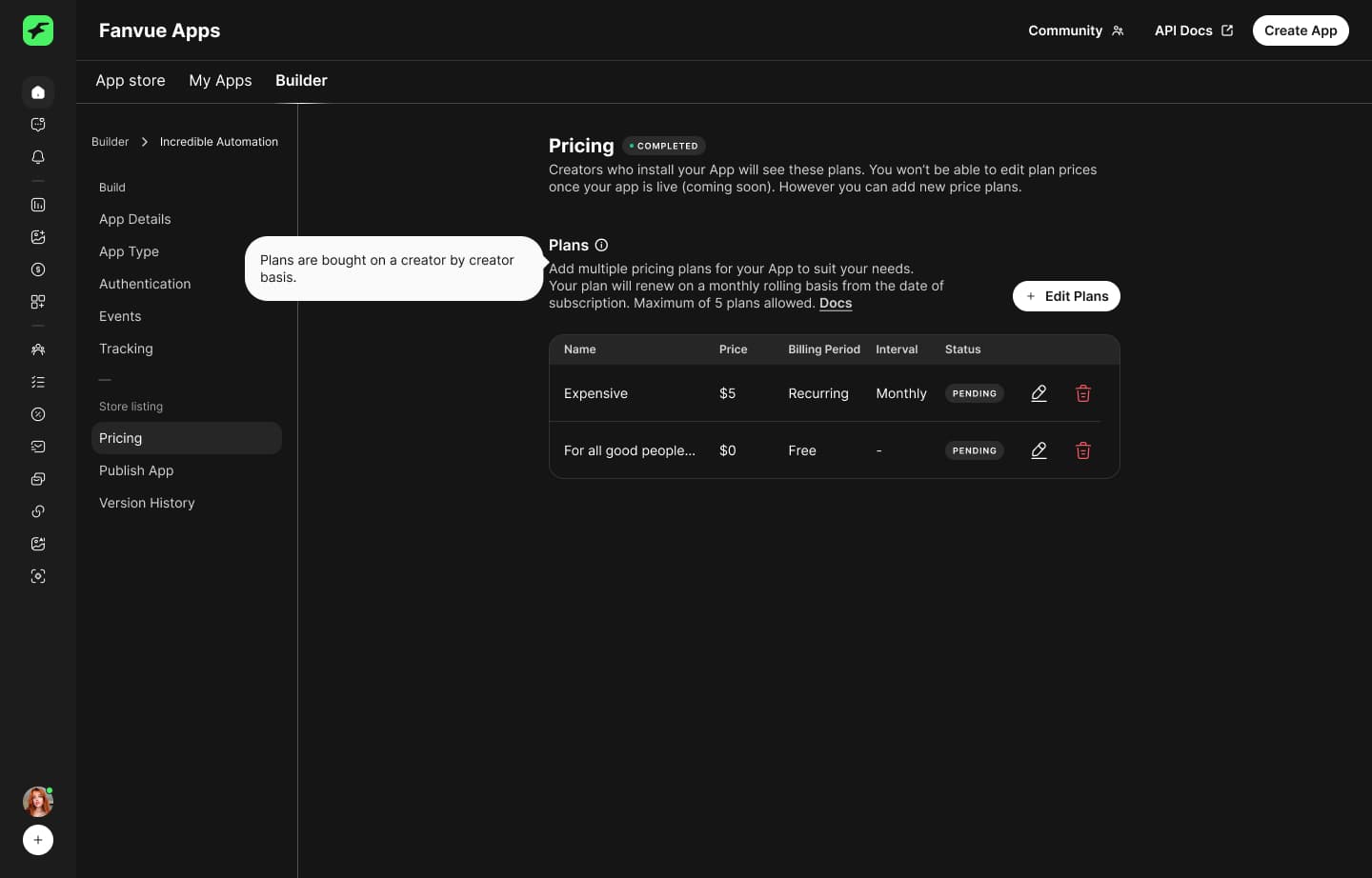Screen dimensions: 1372x878
Task: Click the PENDING badge in the Free row
Action: pyautogui.click(x=975, y=450)
